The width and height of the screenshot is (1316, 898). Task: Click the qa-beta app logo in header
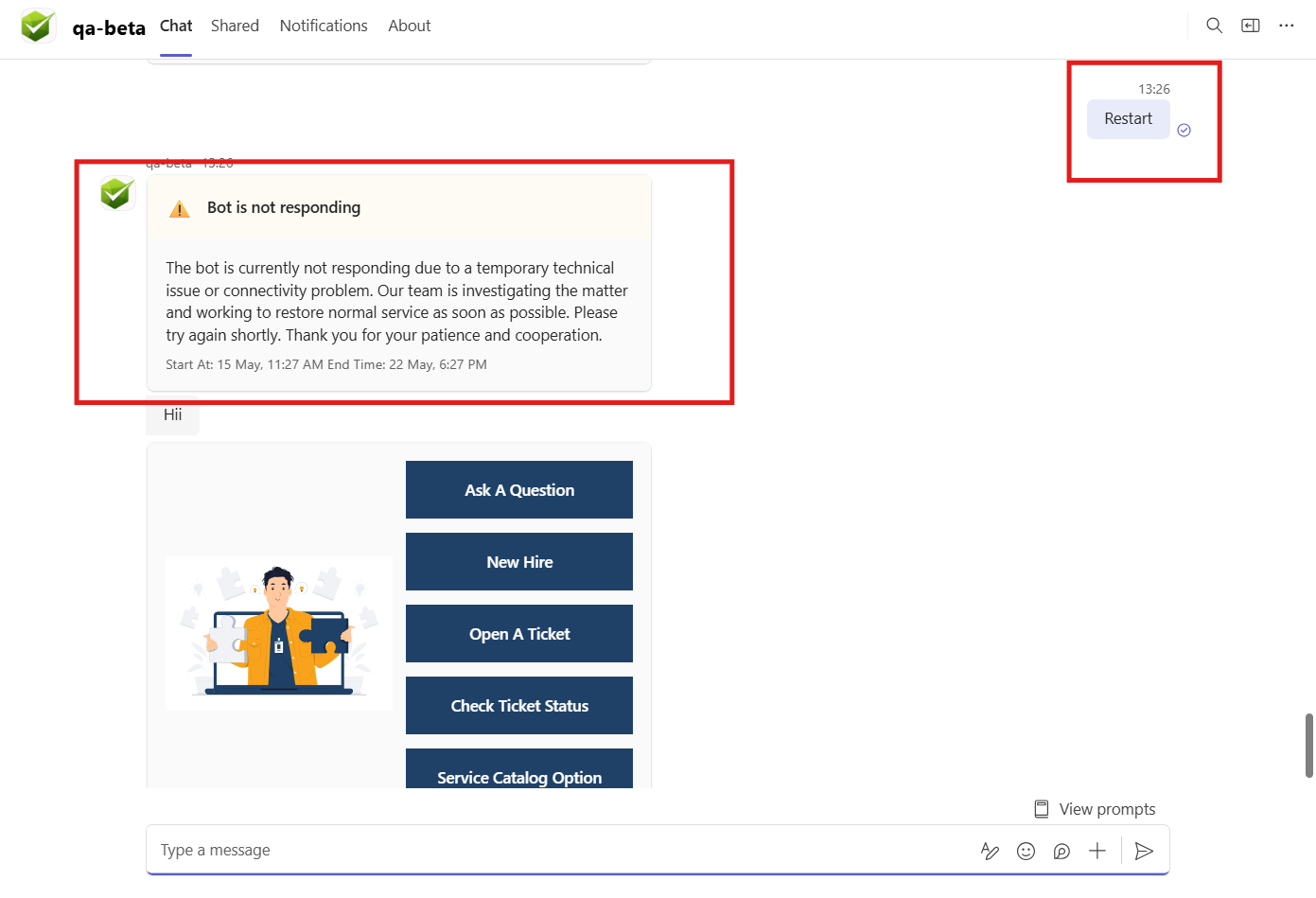coord(38,26)
